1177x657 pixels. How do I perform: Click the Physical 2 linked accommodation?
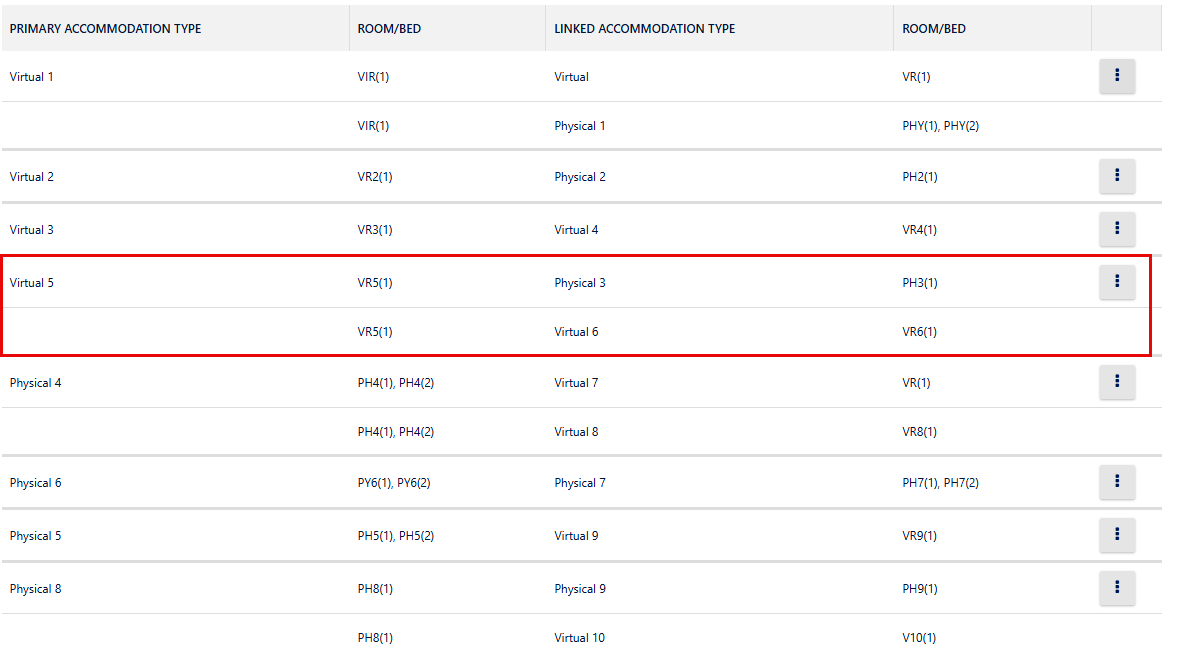(580, 177)
